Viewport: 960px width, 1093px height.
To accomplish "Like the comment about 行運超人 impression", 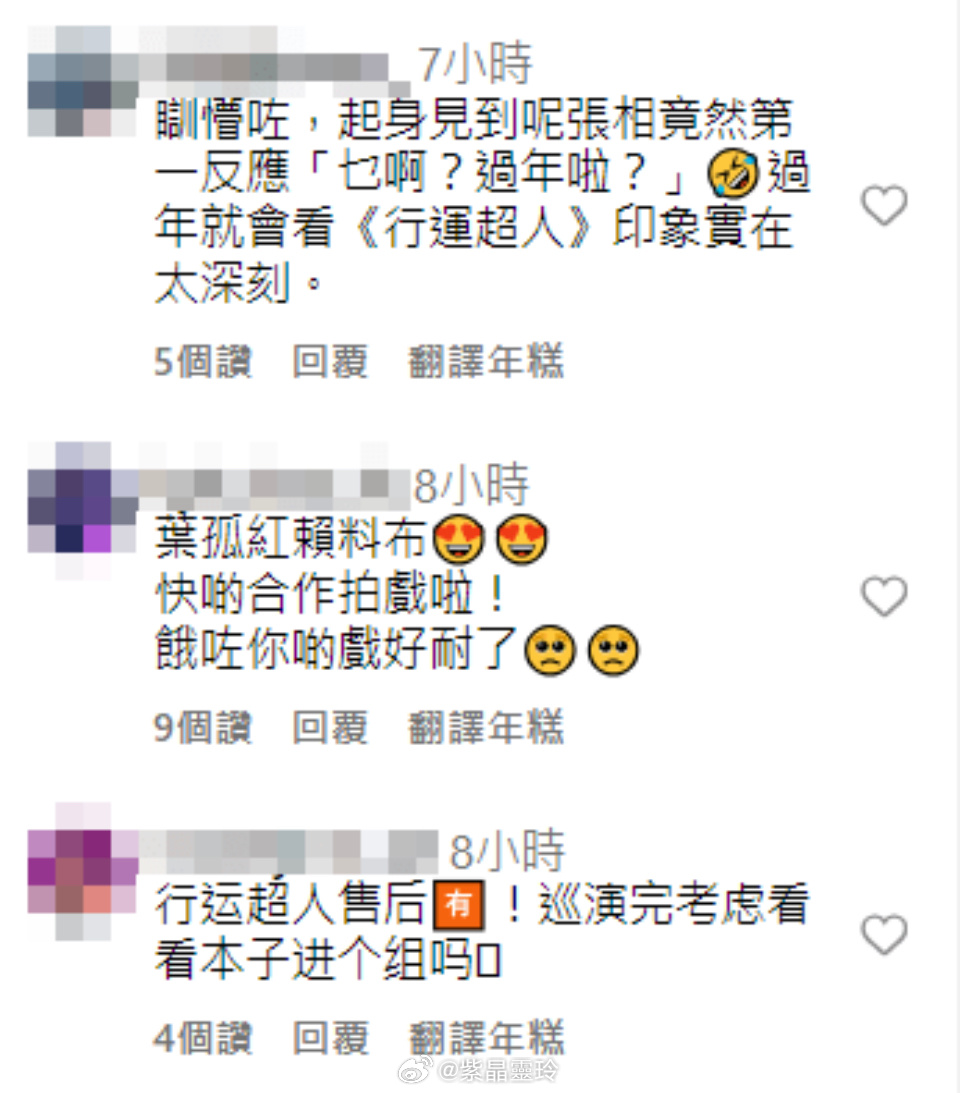I will point(884,206).
